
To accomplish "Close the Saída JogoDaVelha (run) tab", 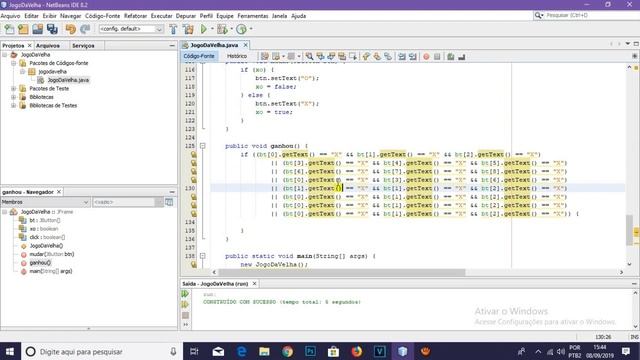I will point(254,283).
